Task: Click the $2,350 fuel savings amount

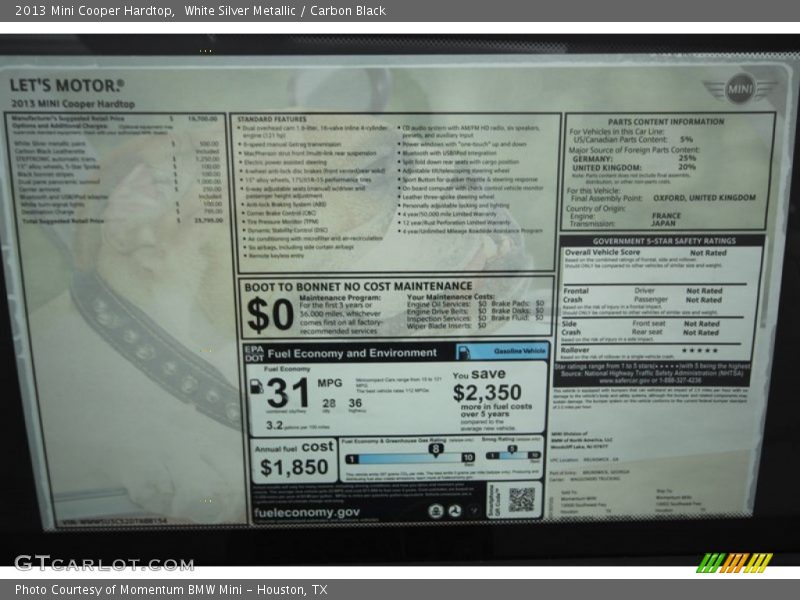Action: point(487,393)
